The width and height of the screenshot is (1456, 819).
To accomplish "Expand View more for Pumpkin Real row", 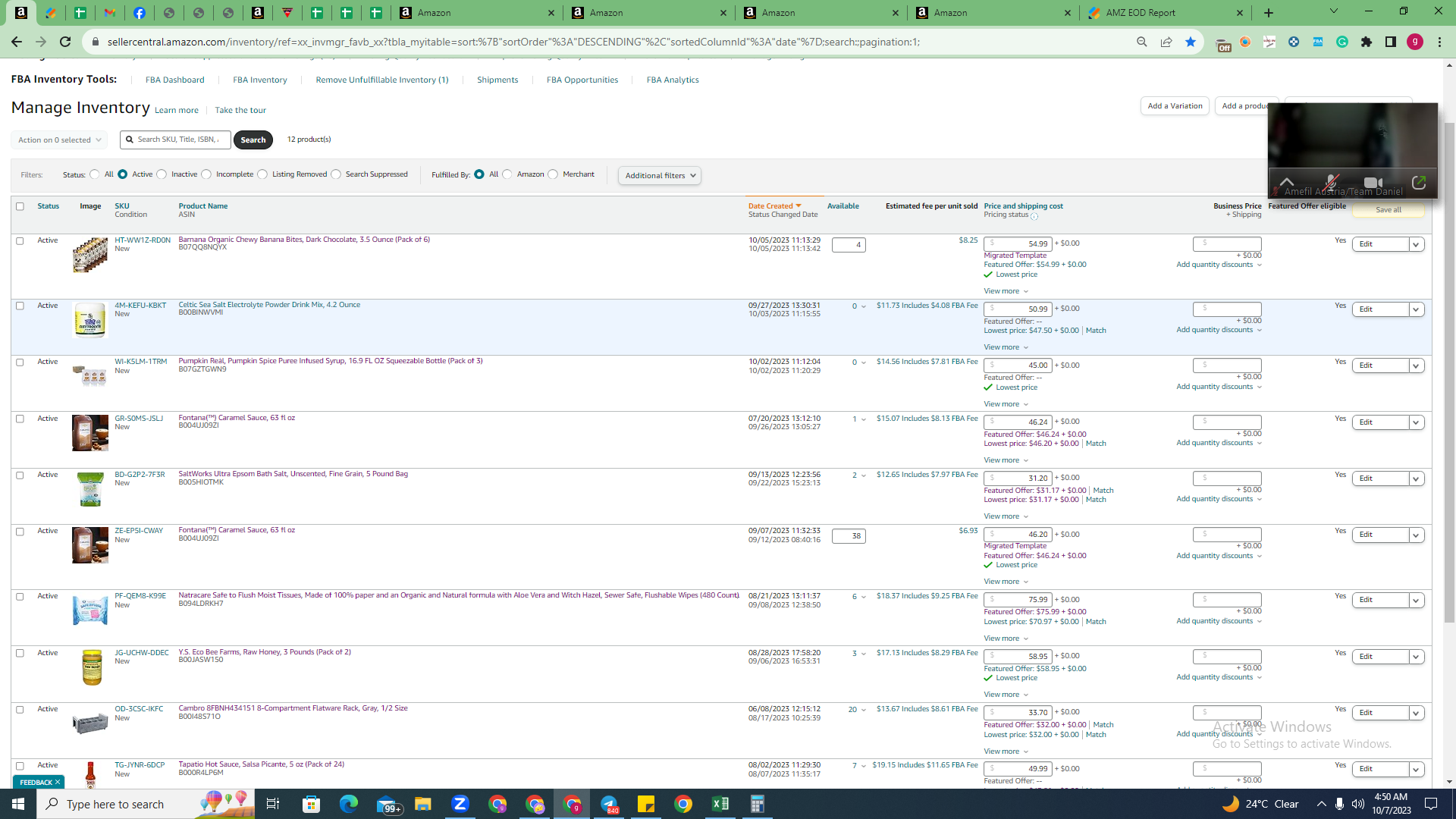I will pos(1006,404).
